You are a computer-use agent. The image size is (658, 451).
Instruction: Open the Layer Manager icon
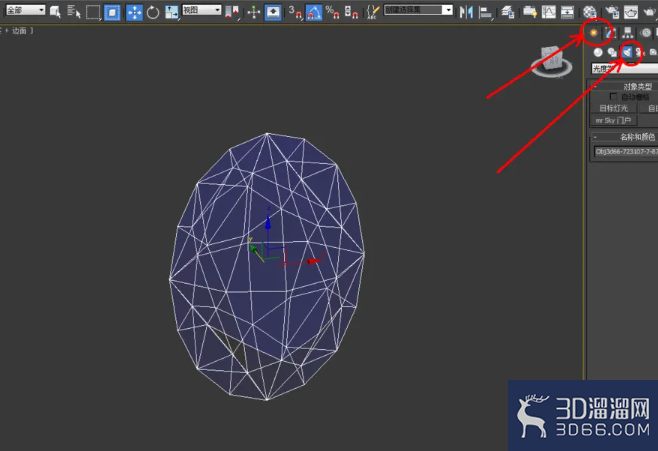pyautogui.click(x=508, y=12)
